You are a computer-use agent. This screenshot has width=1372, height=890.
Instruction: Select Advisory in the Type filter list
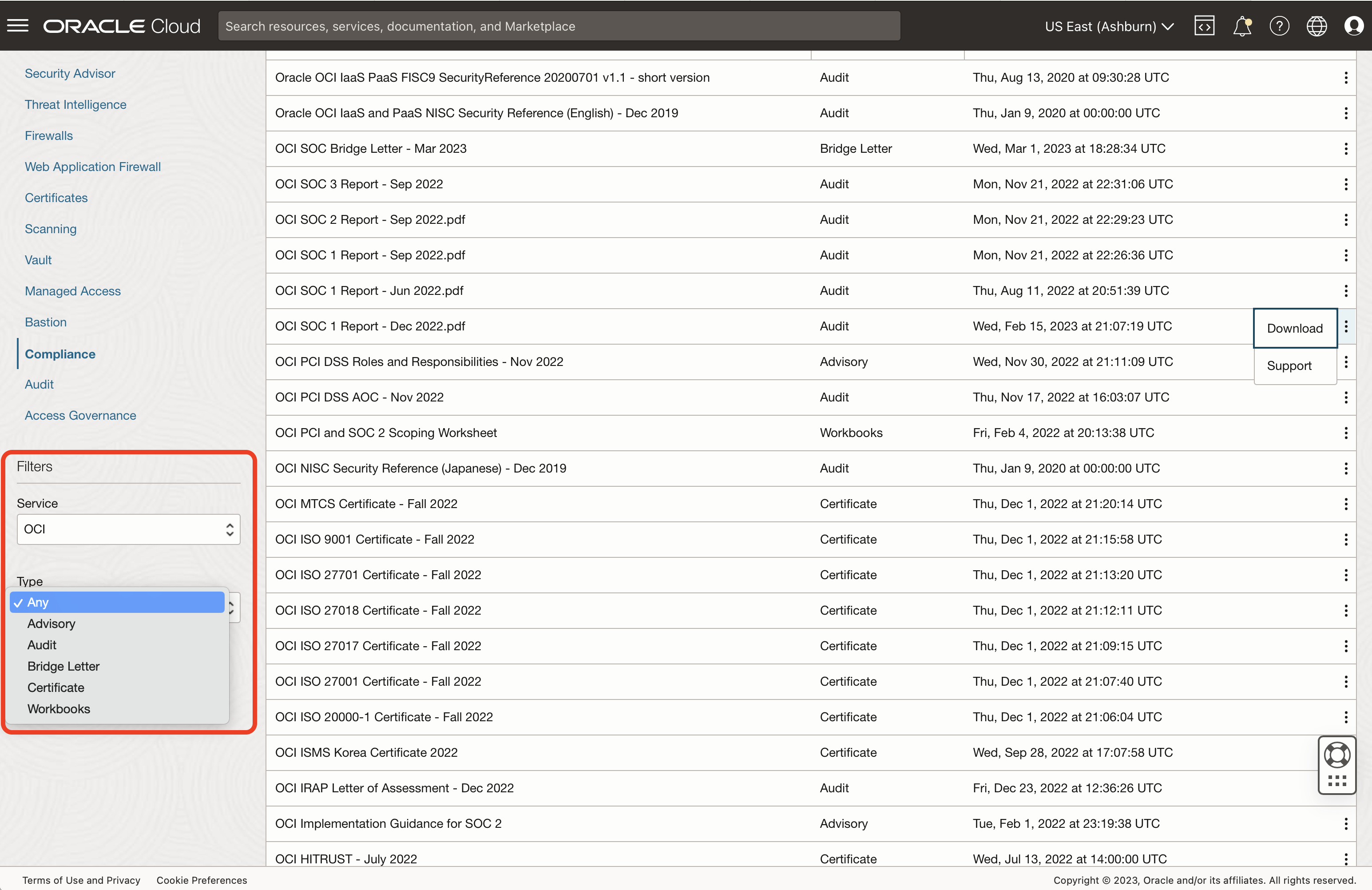(51, 624)
